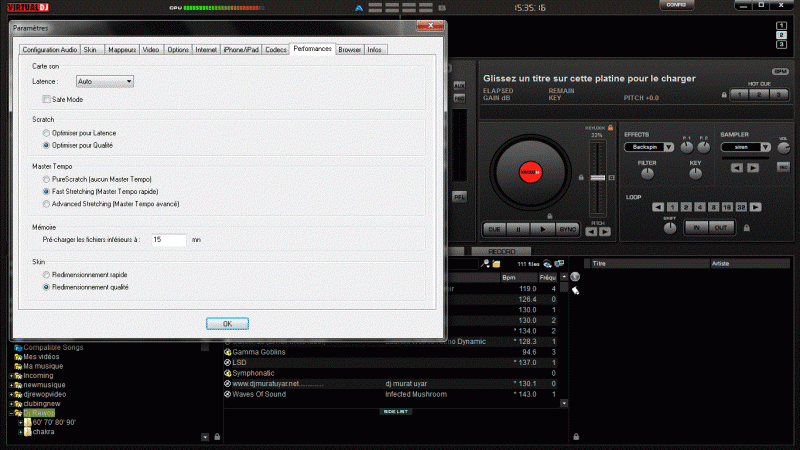This screenshot has width=800, height=450.
Task: Expand the newmusique folder
Action: pos(11,385)
